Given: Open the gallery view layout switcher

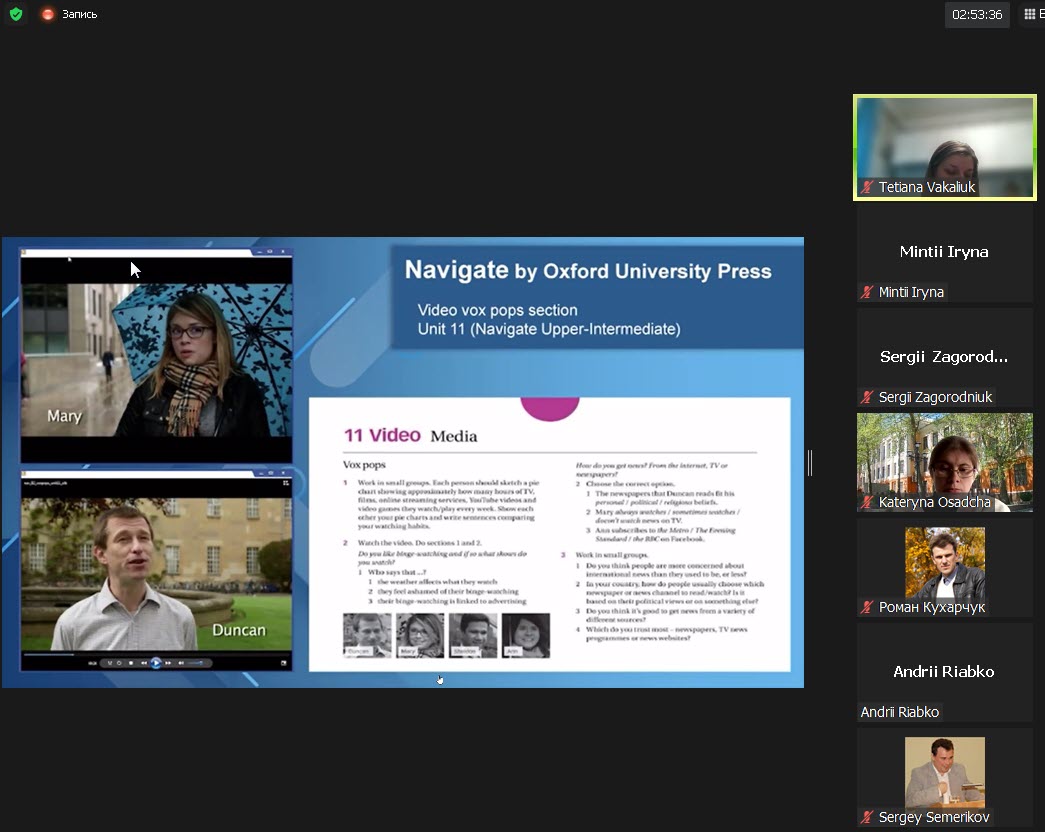Looking at the screenshot, I should click(x=1030, y=15).
